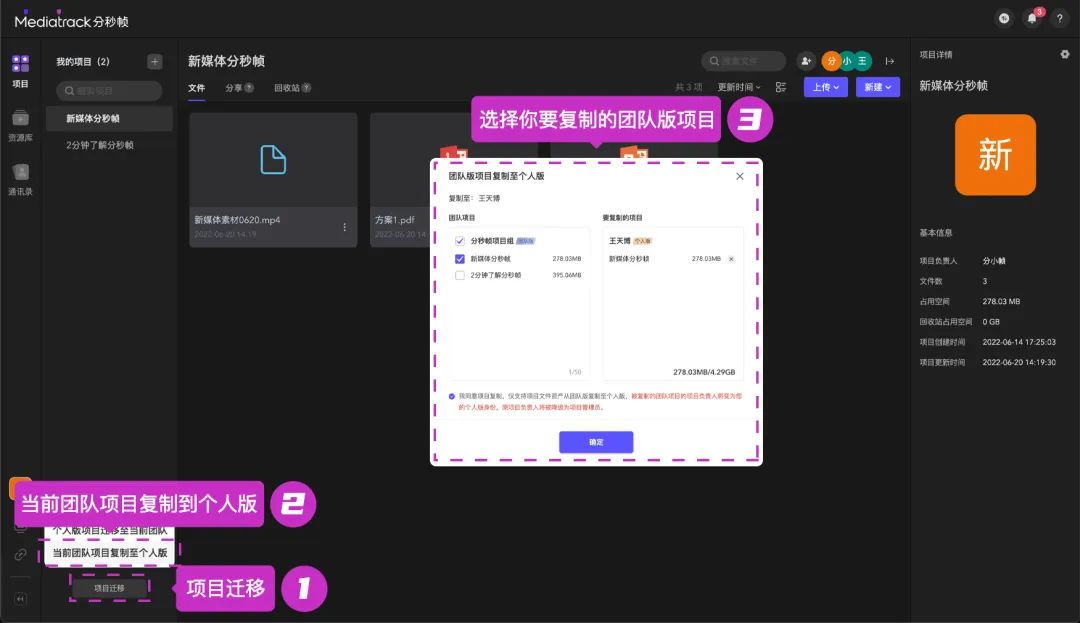Open project details settings gear

coord(1064,54)
